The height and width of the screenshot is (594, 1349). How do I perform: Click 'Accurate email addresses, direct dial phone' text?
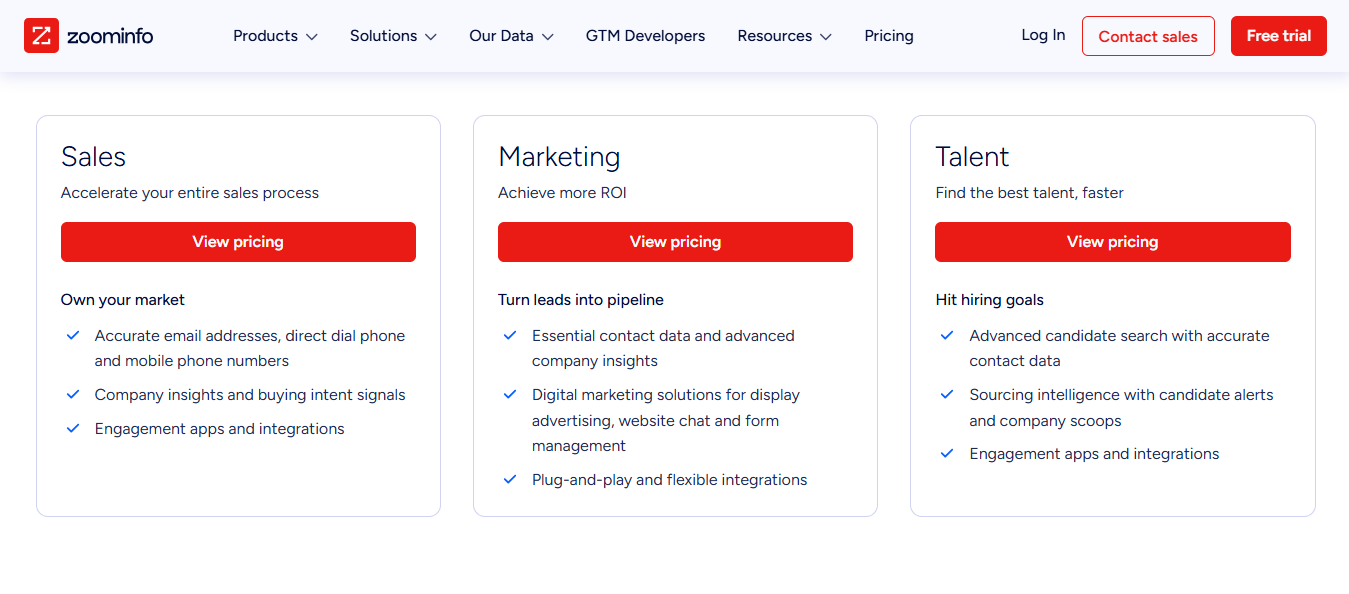click(250, 336)
